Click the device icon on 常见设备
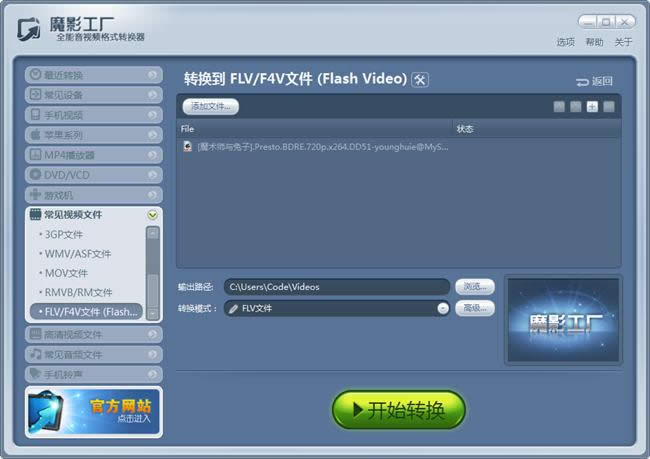The height and width of the screenshot is (459, 650). click(x=36, y=95)
